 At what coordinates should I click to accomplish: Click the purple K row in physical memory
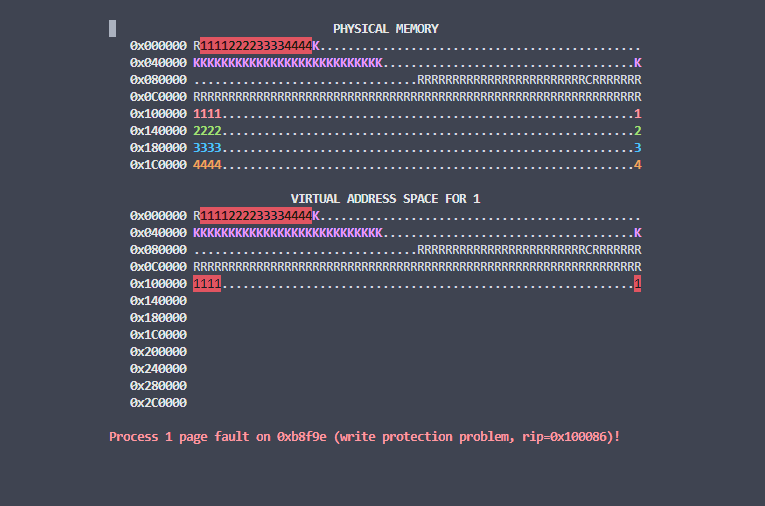(288, 63)
